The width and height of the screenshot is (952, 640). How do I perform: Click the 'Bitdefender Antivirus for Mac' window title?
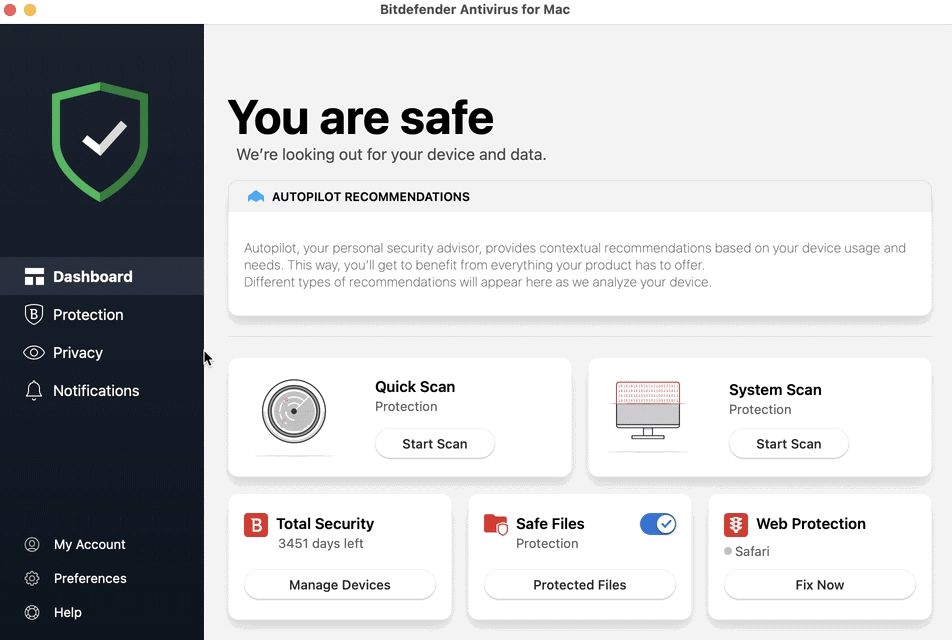[475, 10]
